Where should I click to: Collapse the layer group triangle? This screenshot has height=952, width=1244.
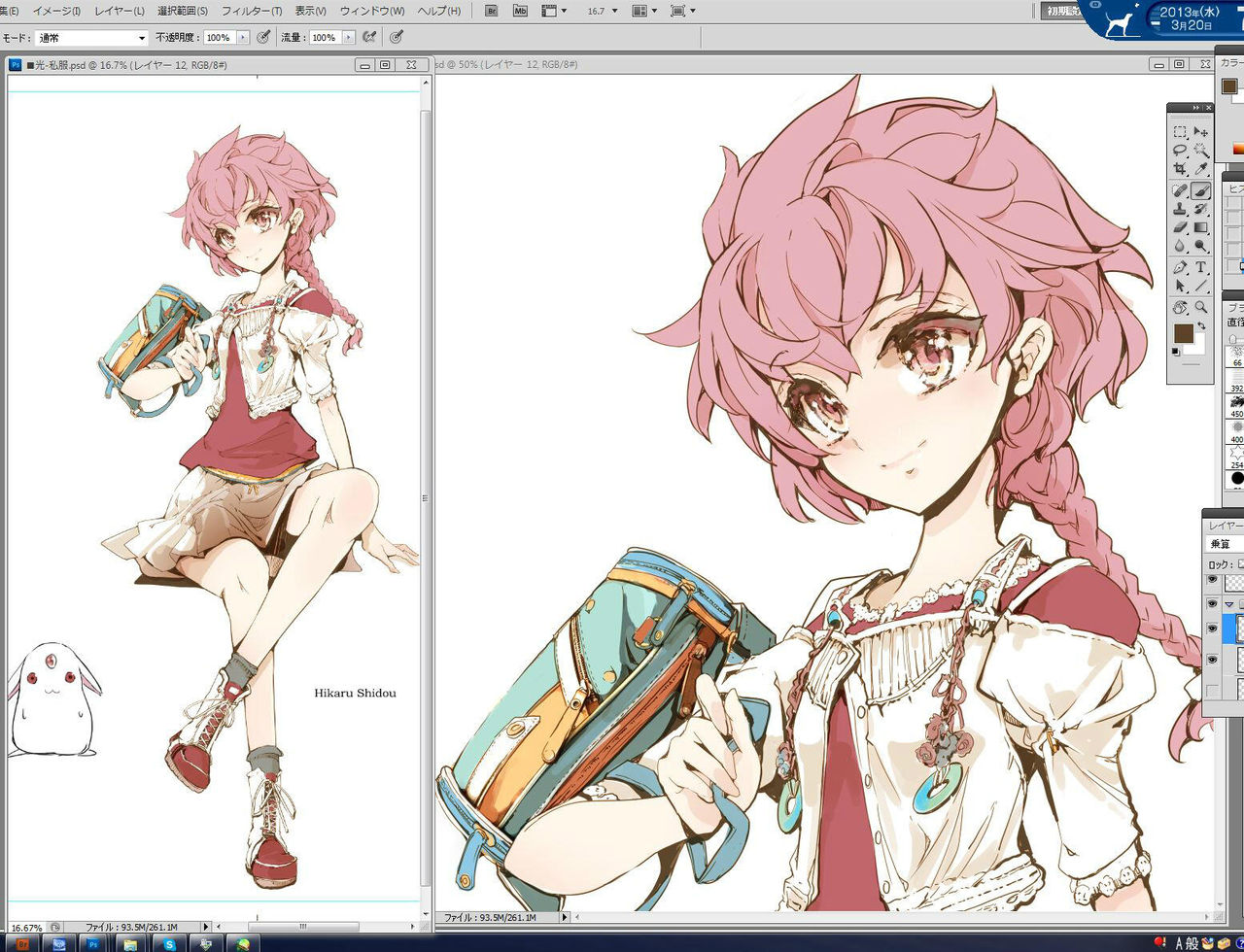coord(1228,604)
